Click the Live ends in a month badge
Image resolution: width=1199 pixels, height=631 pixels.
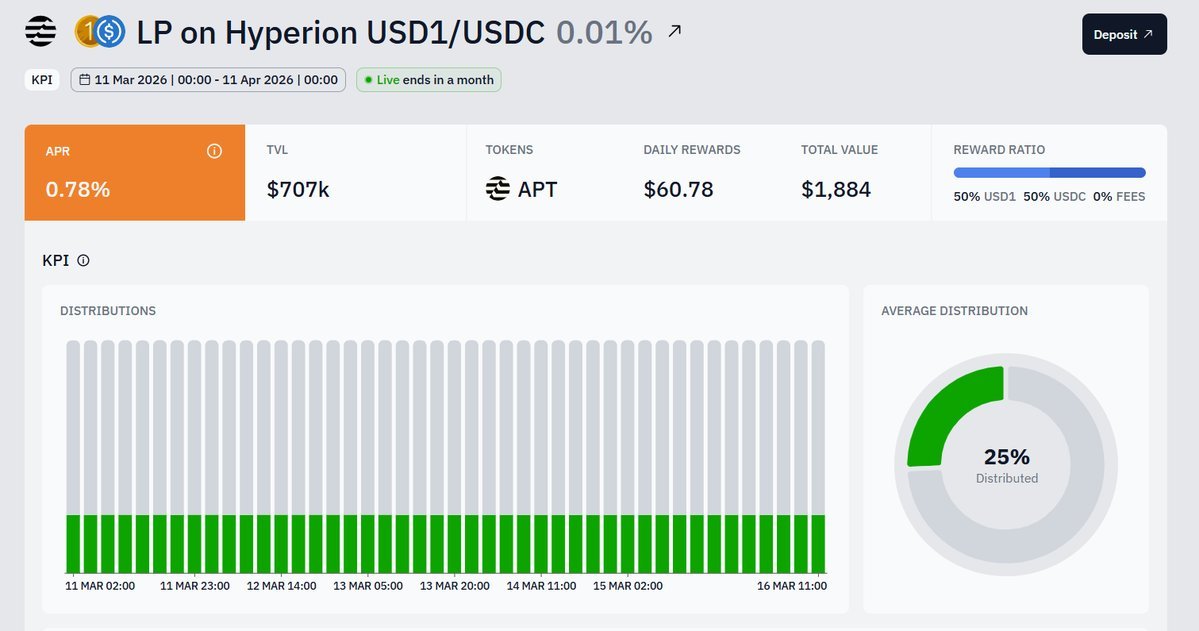[429, 80]
